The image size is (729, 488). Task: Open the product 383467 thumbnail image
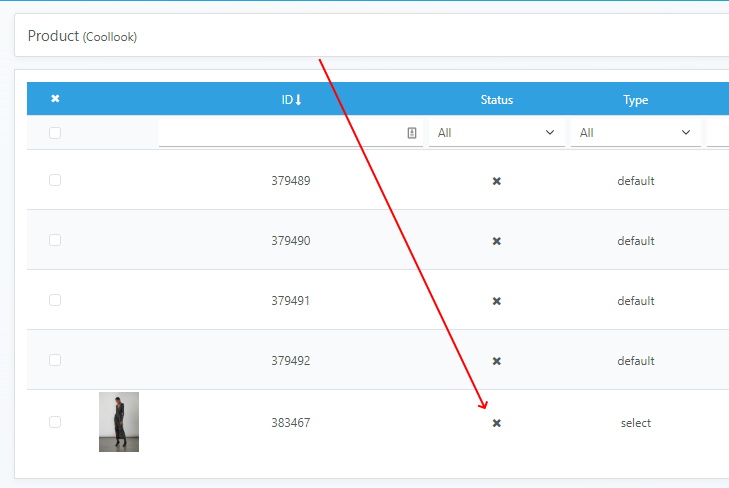119,422
